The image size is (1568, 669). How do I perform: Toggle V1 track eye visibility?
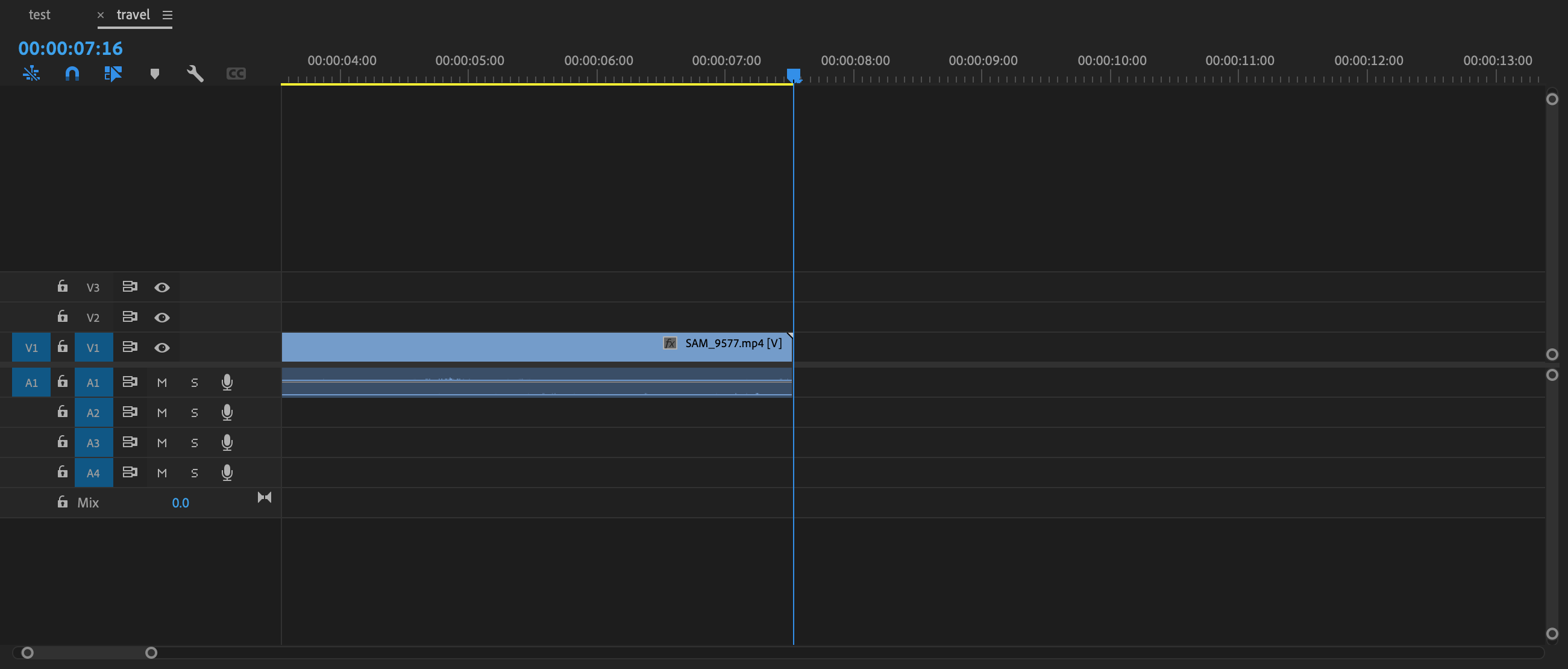[x=162, y=348]
